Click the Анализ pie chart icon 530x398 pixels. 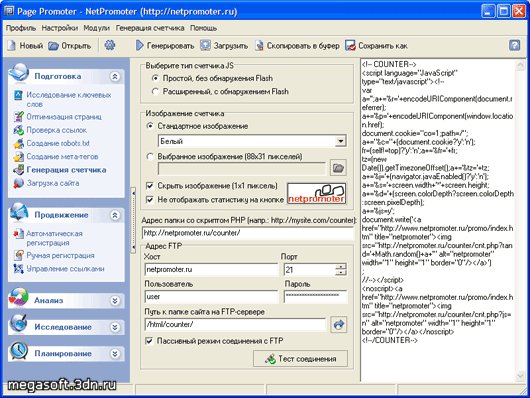18,298
